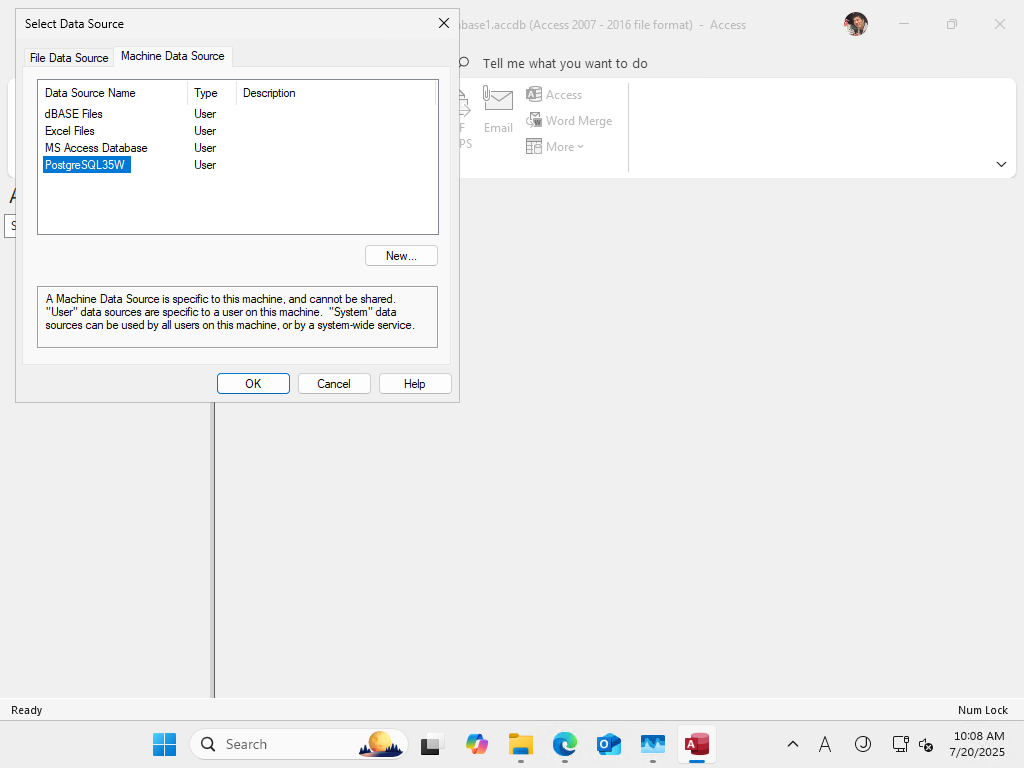Viewport: 1024px width, 768px height.
Task: Open the More export dropdown in ribbon
Action: [x=554, y=147]
